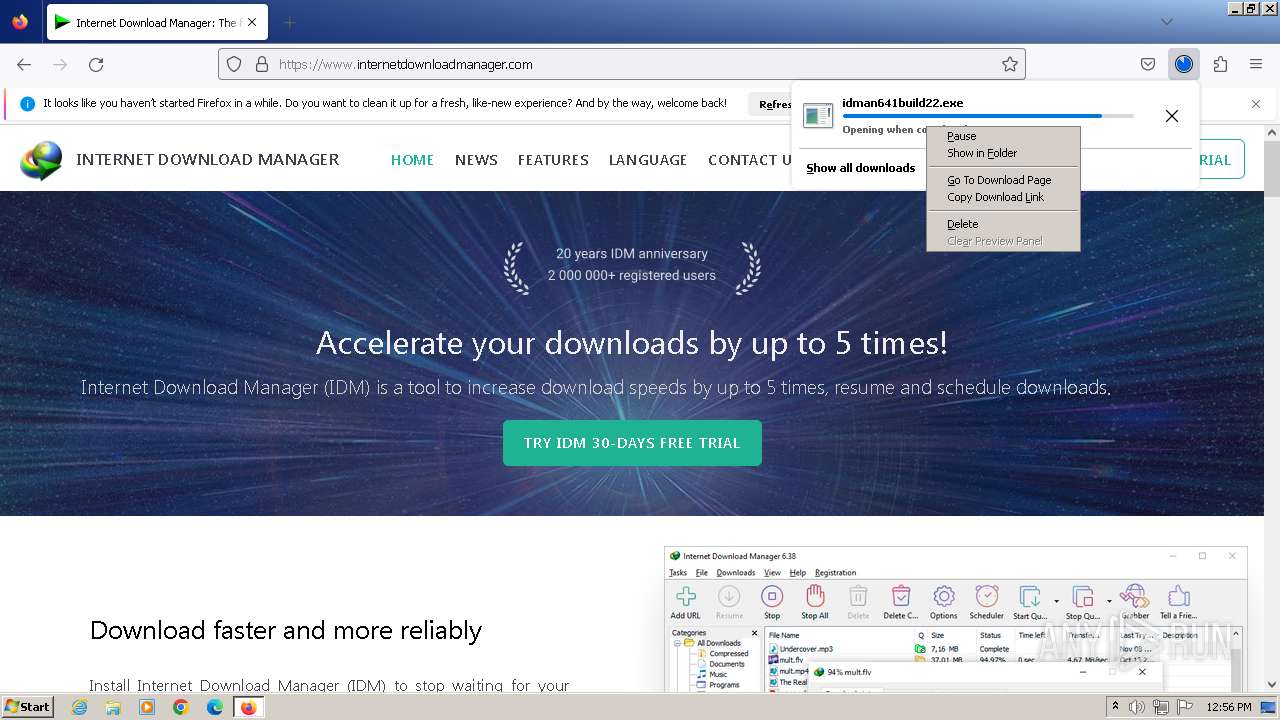Open the Firefox application menu

(1256, 64)
